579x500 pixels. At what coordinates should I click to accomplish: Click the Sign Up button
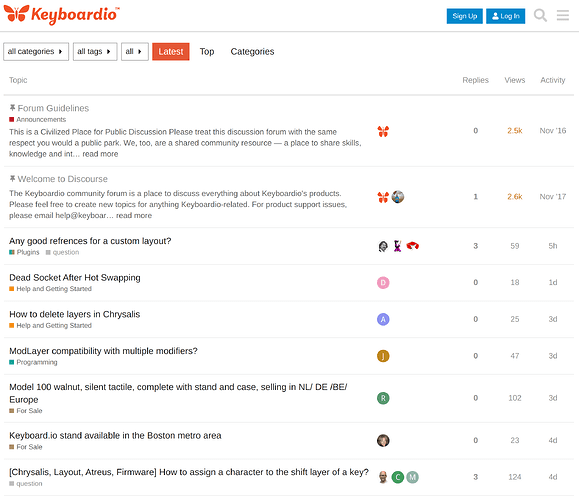point(465,16)
